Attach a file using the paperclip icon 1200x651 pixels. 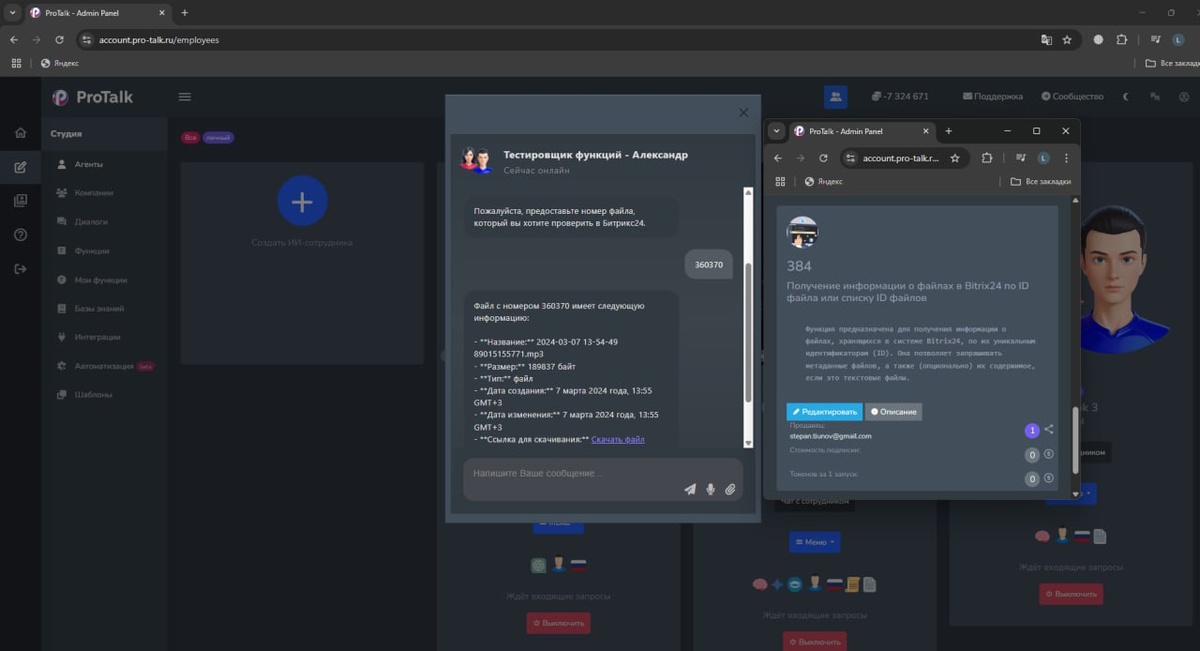(x=730, y=489)
